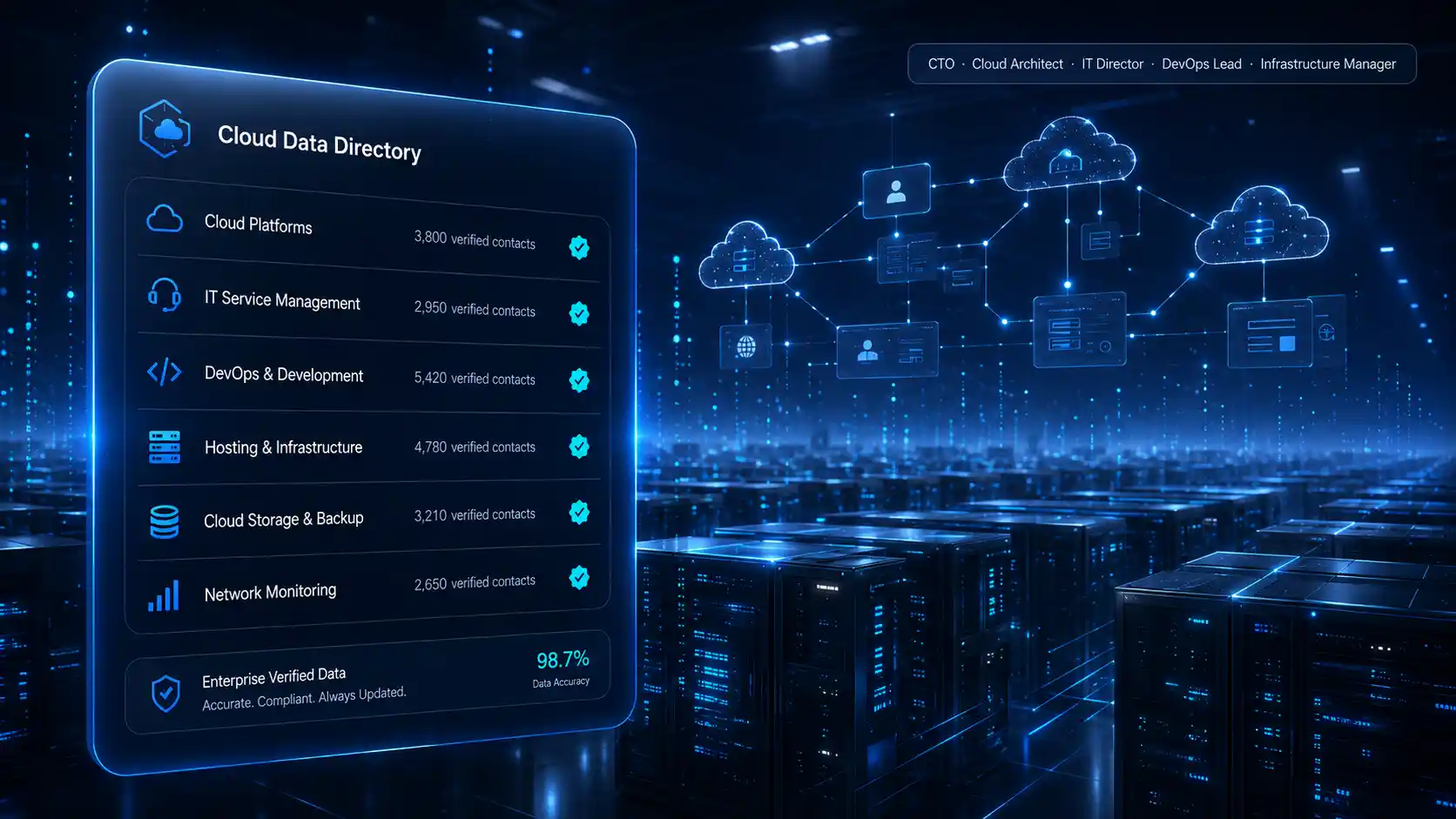Select the Cloud Architect role label
Image resolution: width=1456 pixels, height=819 pixels.
1017,64
